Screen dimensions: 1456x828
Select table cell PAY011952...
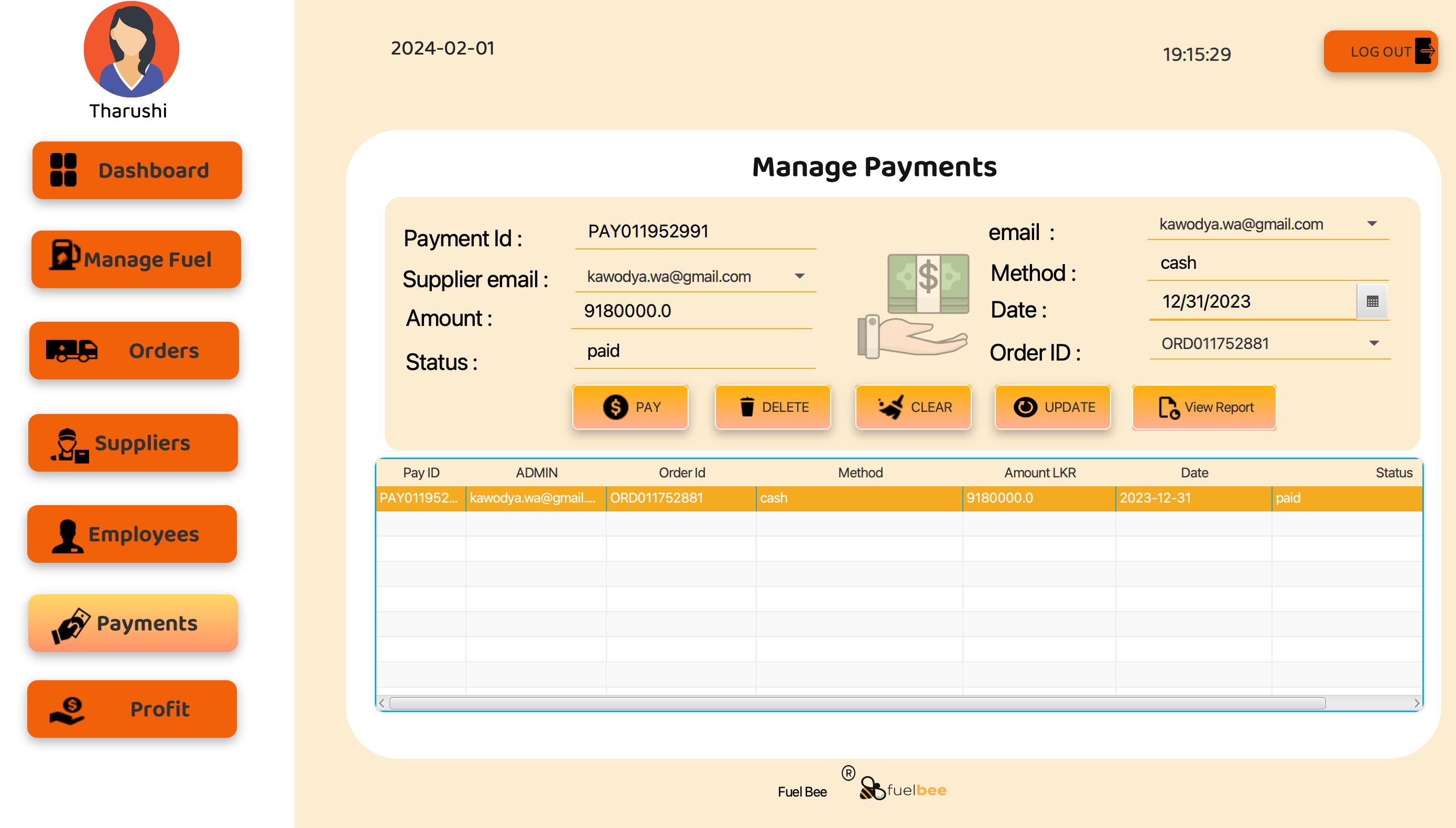coord(421,498)
